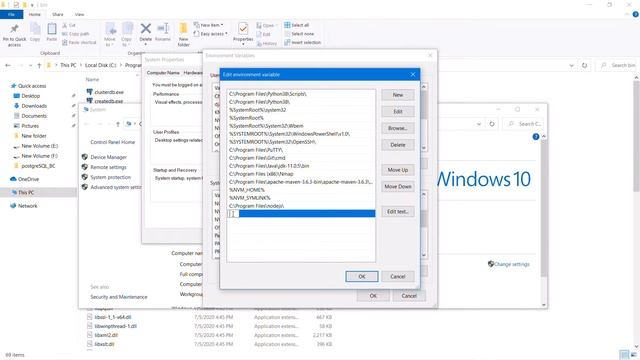The height and width of the screenshot is (360, 640).
Task: Click Invert selection in ribbon
Action: pos(302,42)
